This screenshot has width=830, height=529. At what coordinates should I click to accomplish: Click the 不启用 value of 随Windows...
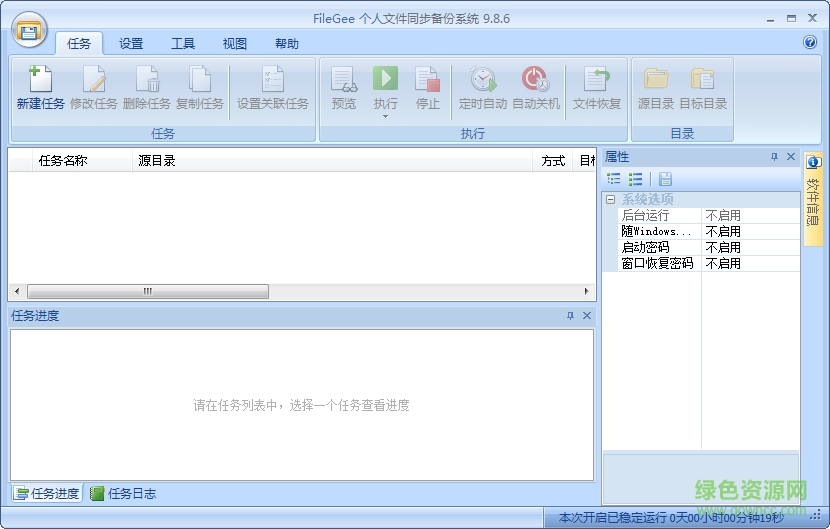click(723, 231)
